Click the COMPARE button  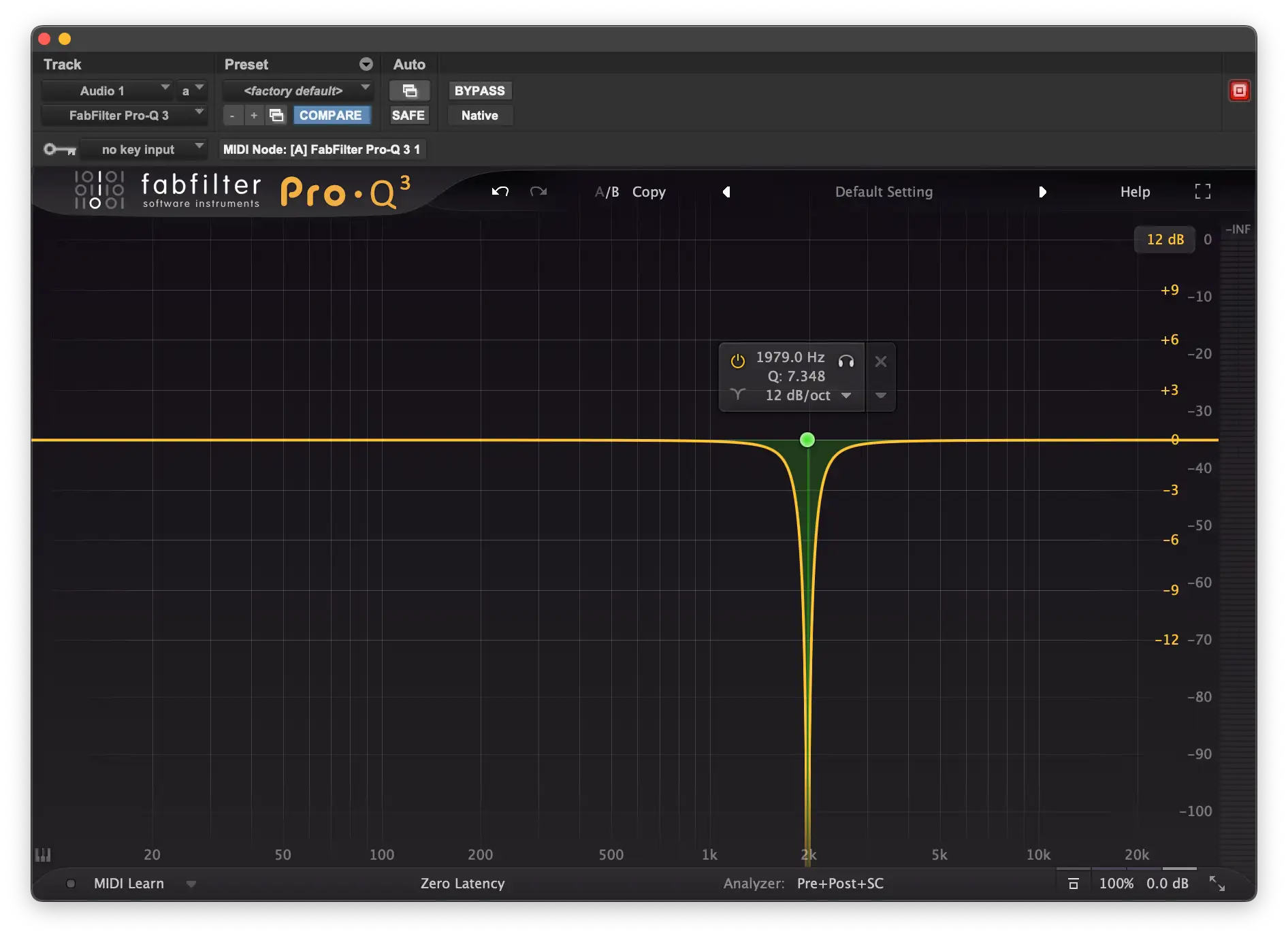tap(331, 115)
